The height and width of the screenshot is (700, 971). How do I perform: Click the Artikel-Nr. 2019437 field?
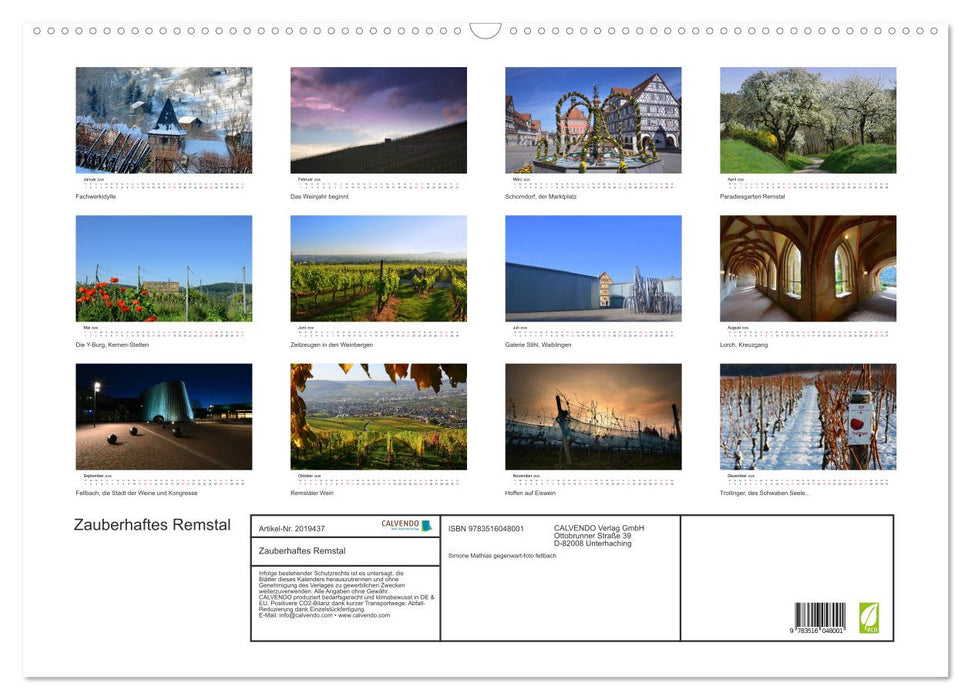point(293,527)
